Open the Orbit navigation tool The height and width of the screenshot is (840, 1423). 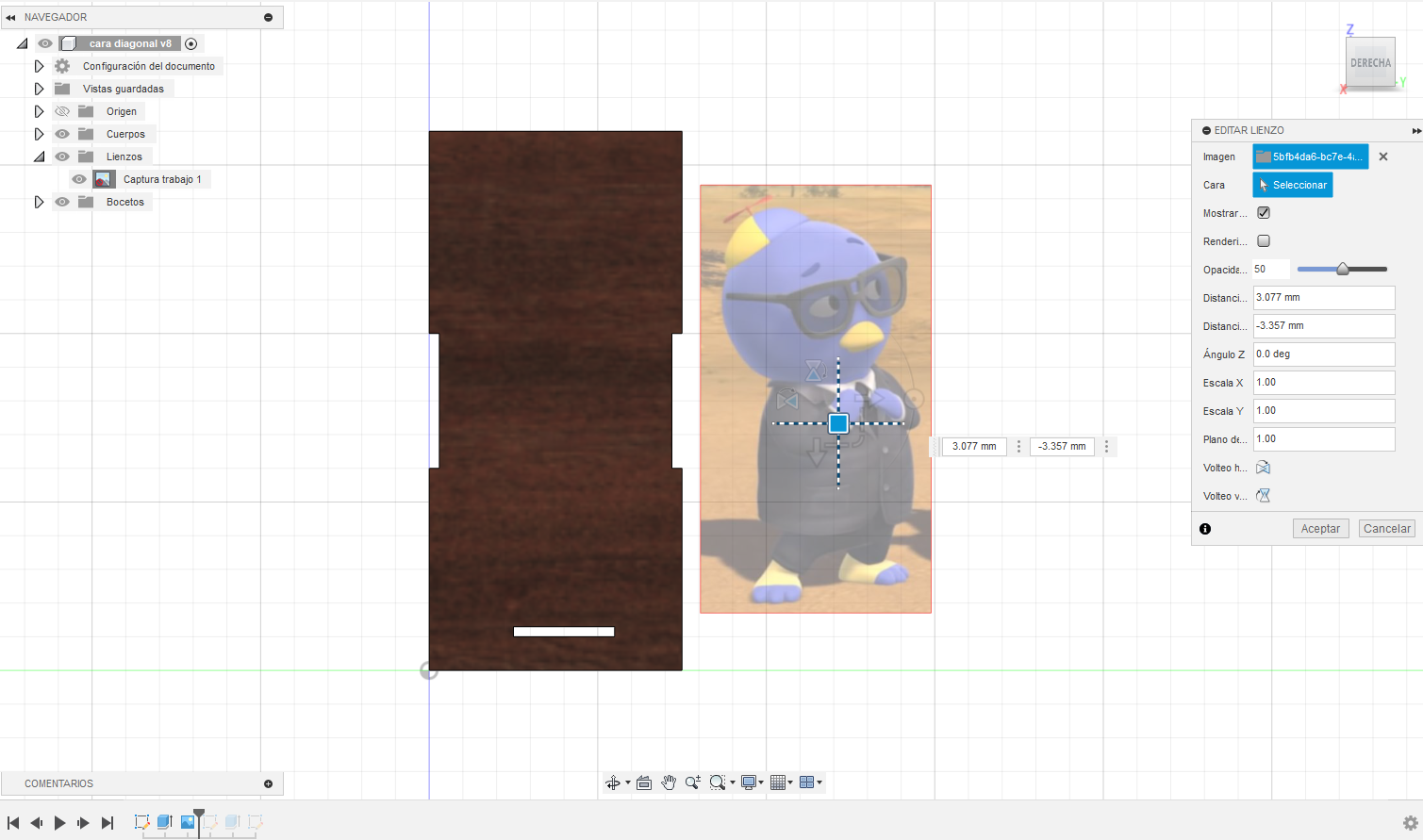[612, 782]
